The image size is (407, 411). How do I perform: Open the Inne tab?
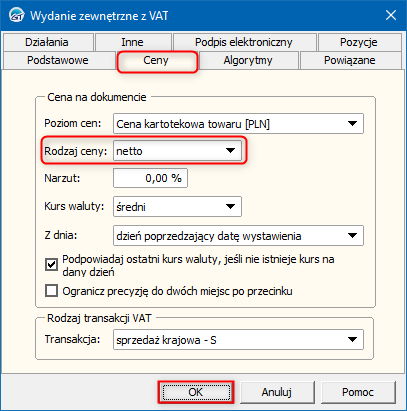point(132,42)
